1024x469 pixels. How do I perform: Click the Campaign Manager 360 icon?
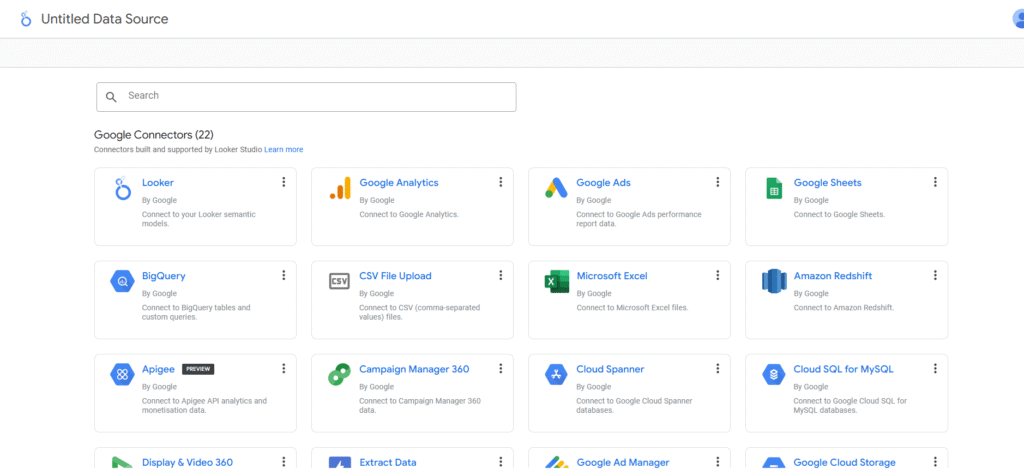pos(340,375)
